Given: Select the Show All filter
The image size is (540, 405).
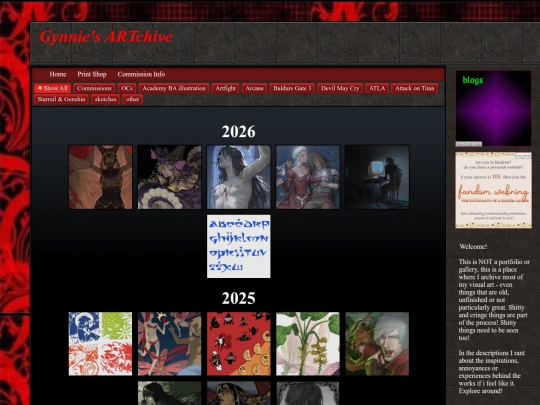Looking at the screenshot, I should tap(52, 88).
